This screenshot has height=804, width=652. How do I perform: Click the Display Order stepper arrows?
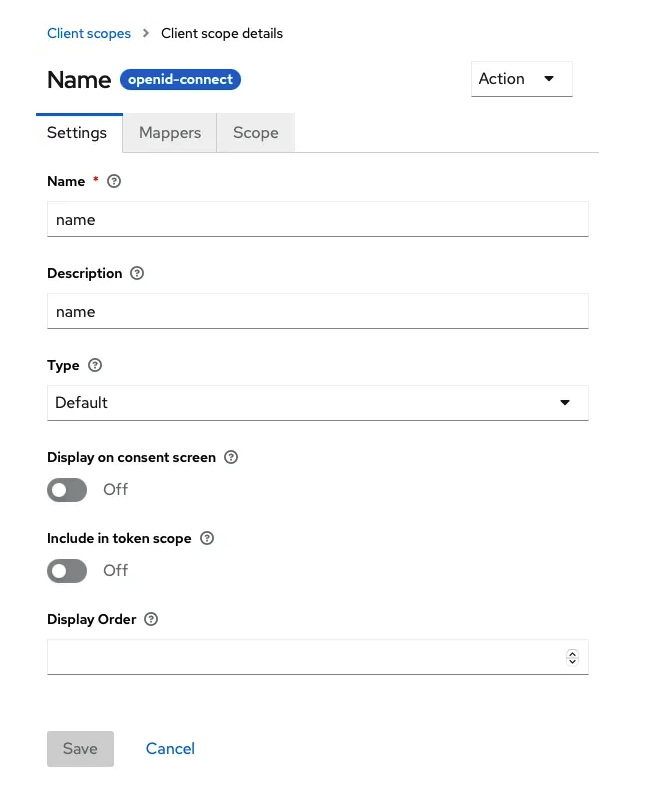[573, 657]
